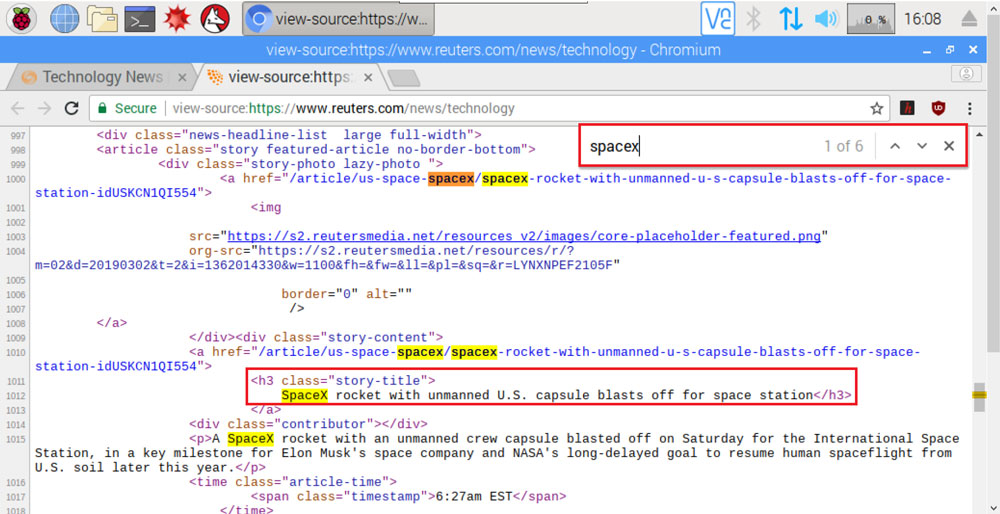Open the Raspberry Pi applications menu
Screen dimensions: 1000x514
21,18
